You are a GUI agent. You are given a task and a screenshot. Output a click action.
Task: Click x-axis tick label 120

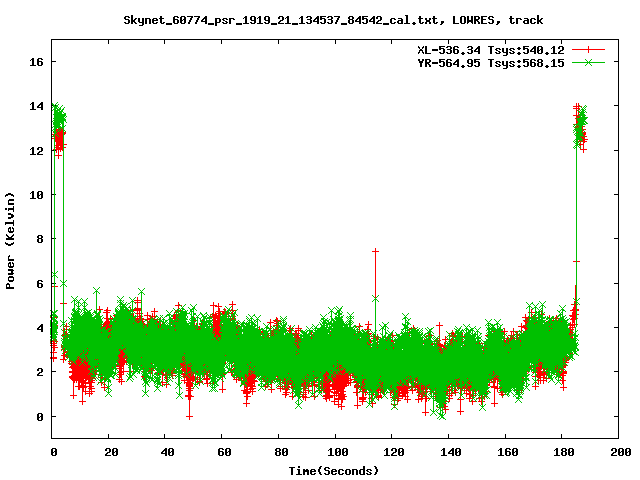point(394,452)
